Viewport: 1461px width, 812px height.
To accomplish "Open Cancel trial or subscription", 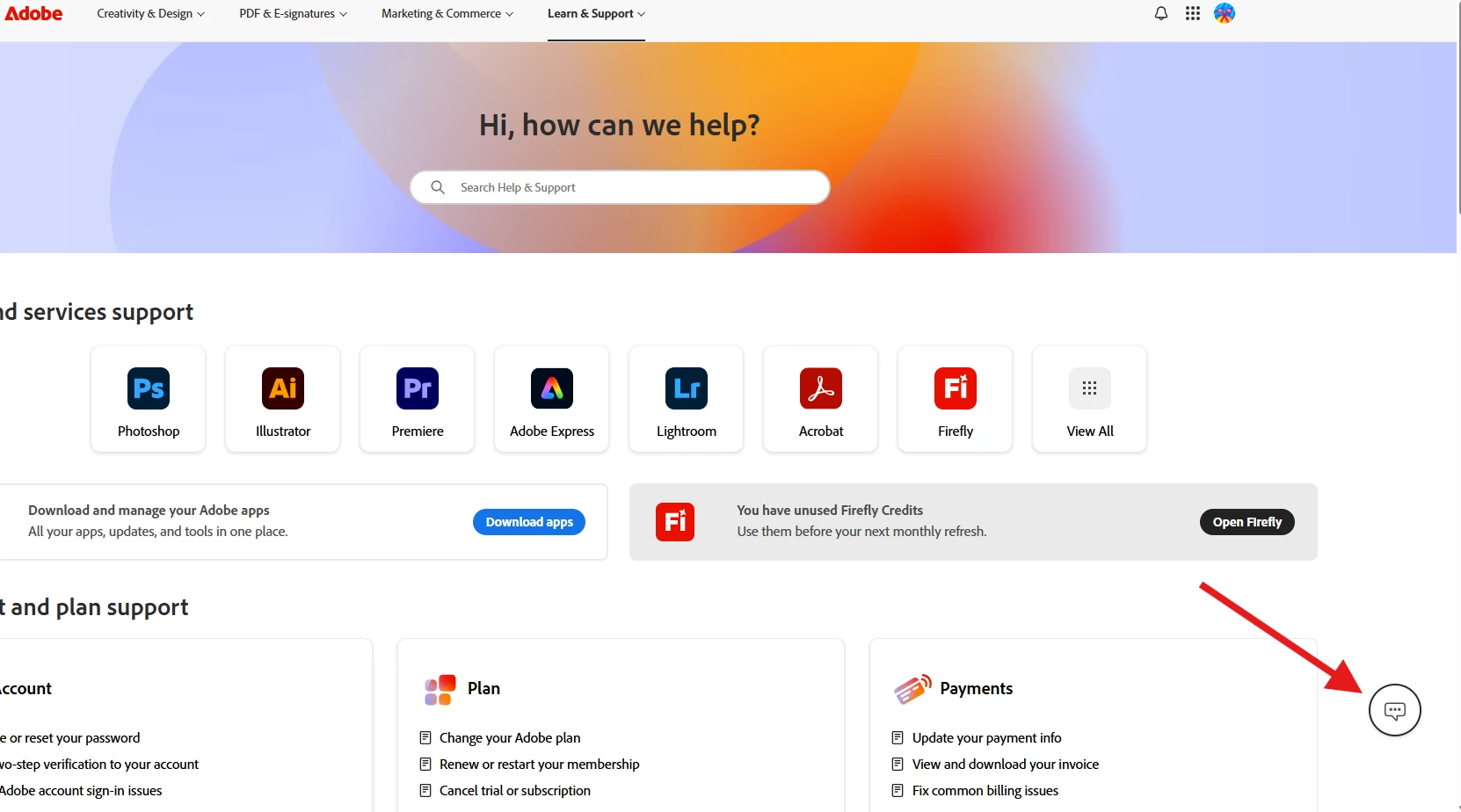I will pos(515,791).
